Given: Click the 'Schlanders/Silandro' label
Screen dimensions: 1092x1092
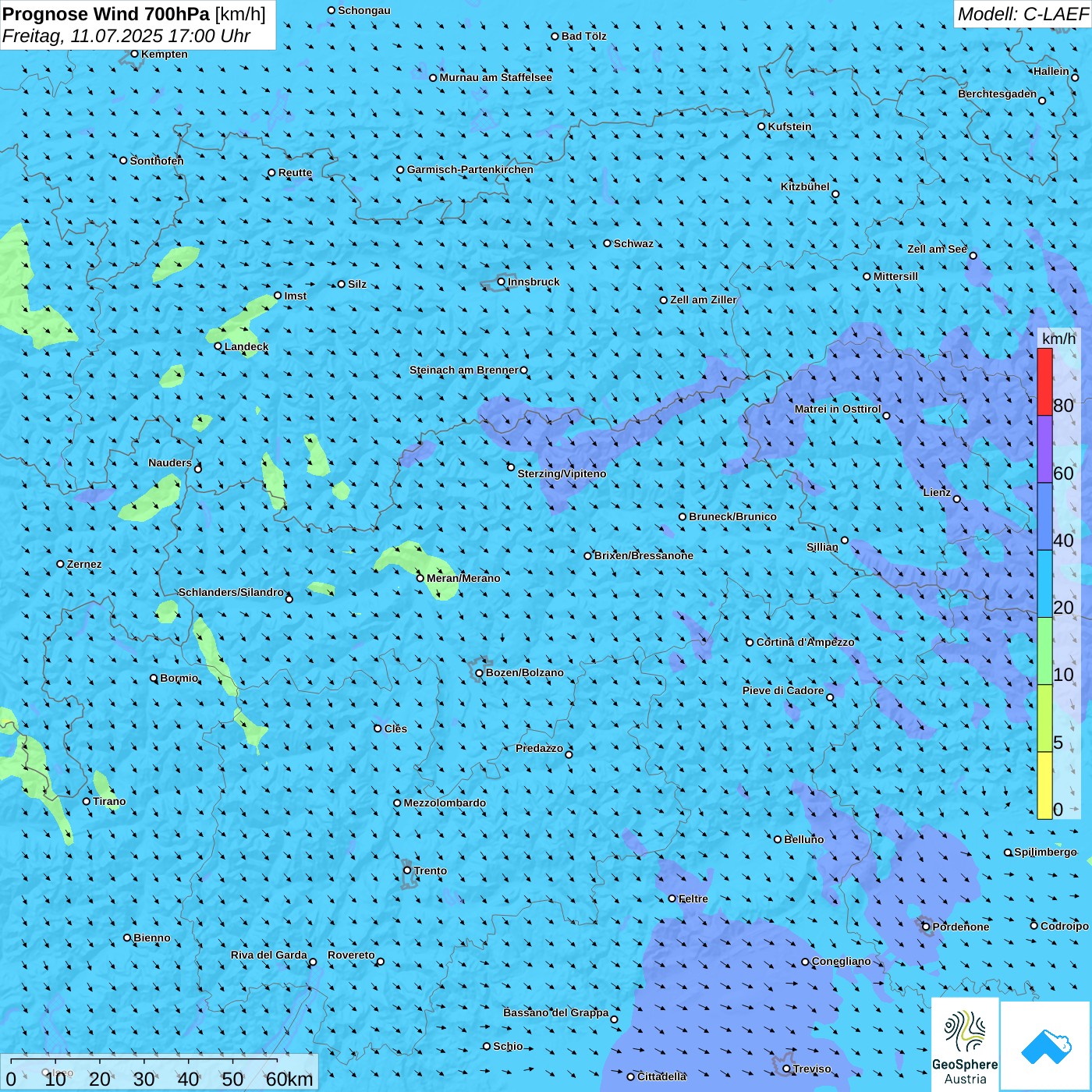Looking at the screenshot, I should click(x=231, y=592).
